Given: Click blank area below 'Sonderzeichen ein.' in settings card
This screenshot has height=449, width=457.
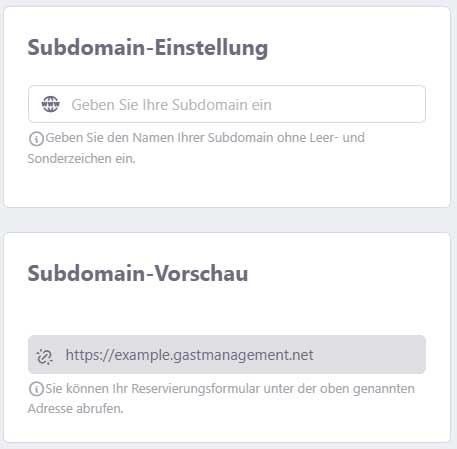Looking at the screenshot, I should point(227,187).
